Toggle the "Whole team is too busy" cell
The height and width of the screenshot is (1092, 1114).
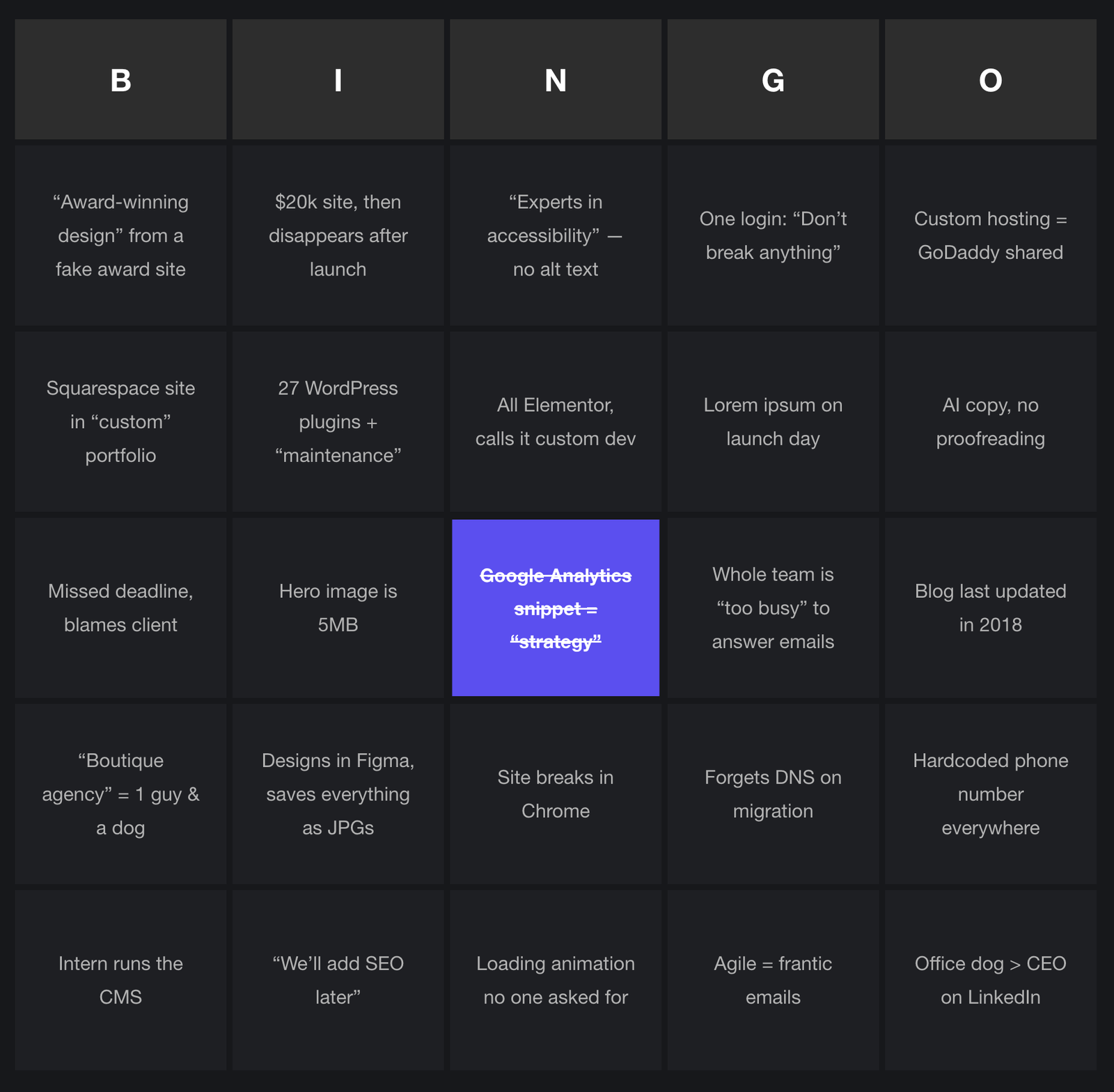[x=773, y=608]
